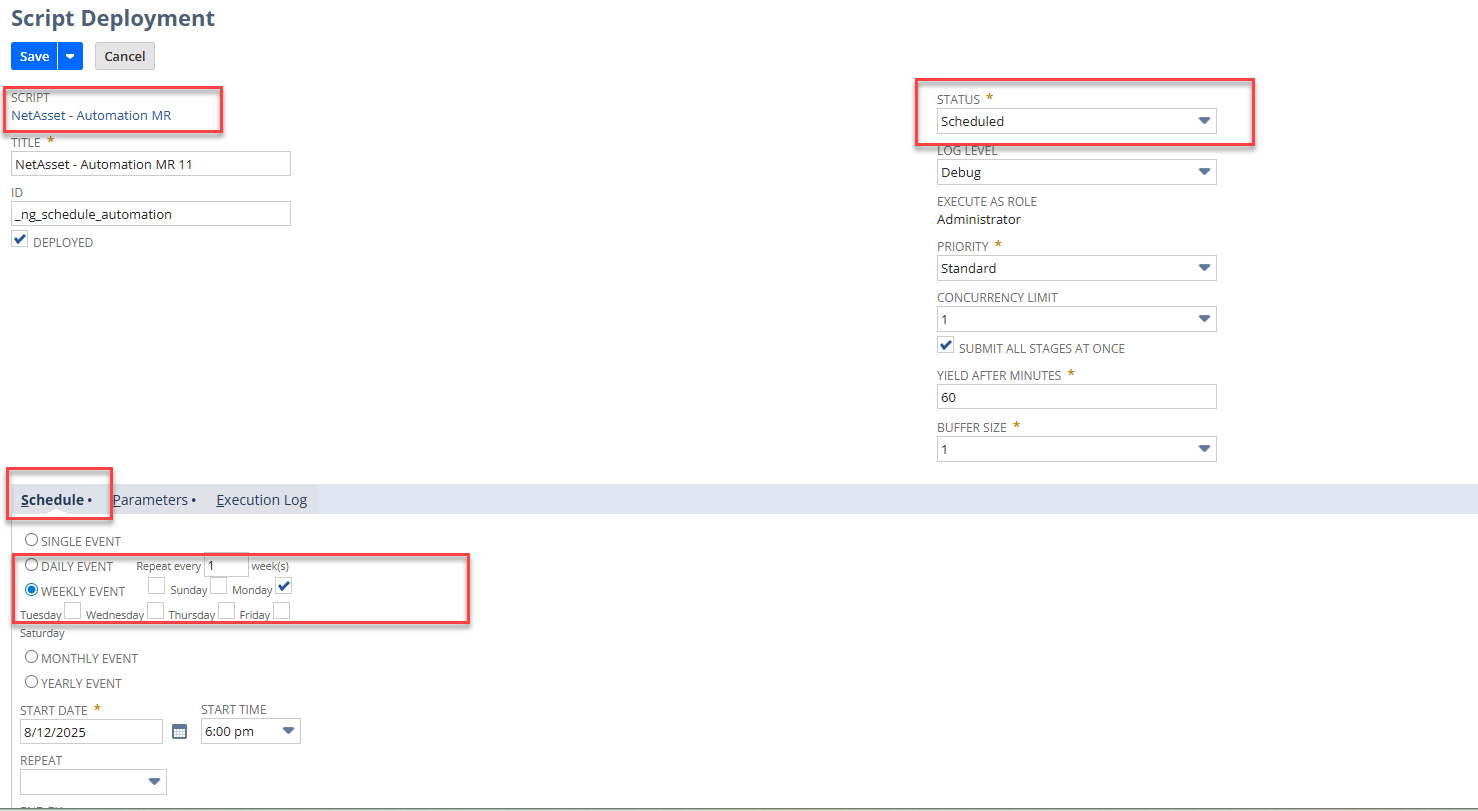Open the Priority dropdown set to Standard

click(1076, 268)
